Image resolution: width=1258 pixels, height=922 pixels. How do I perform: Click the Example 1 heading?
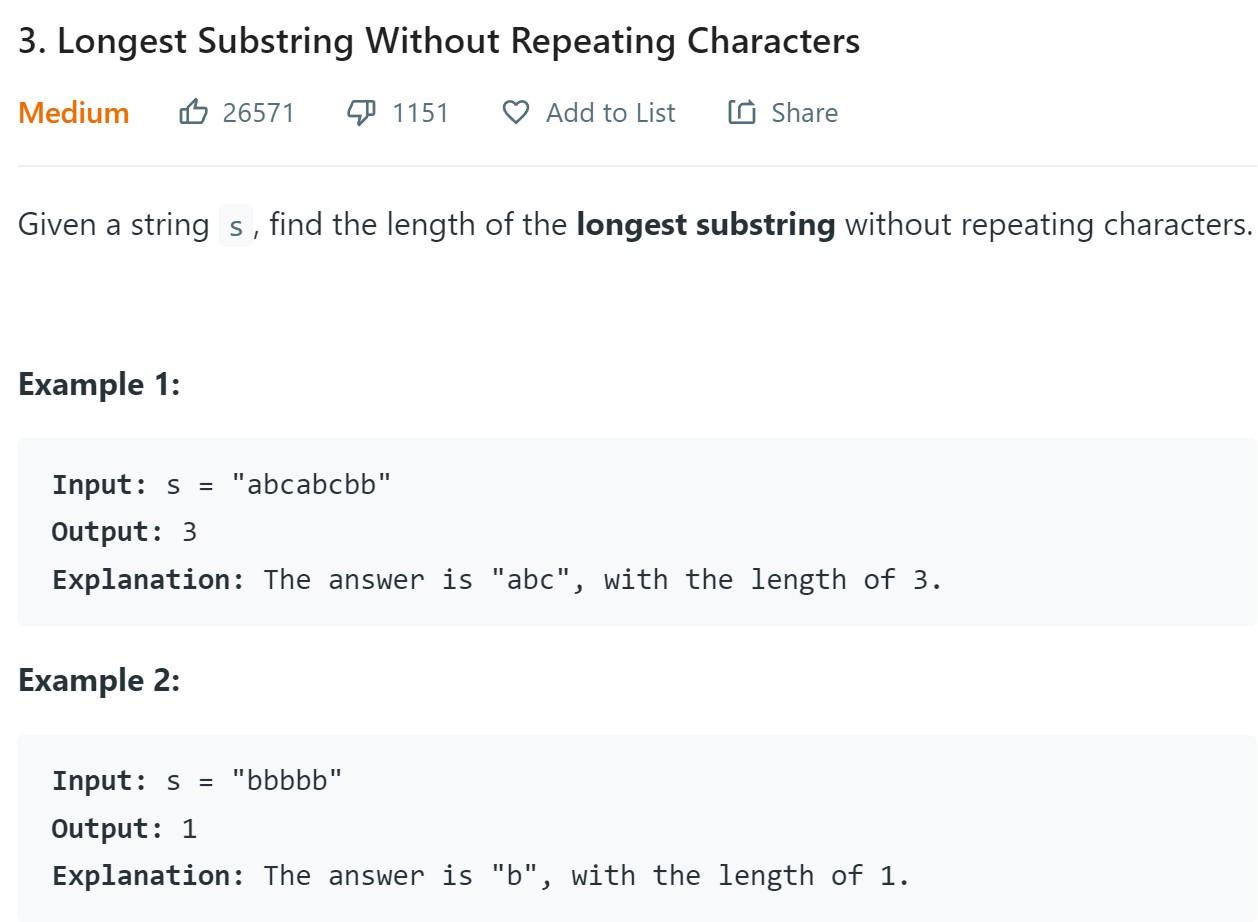[99, 385]
